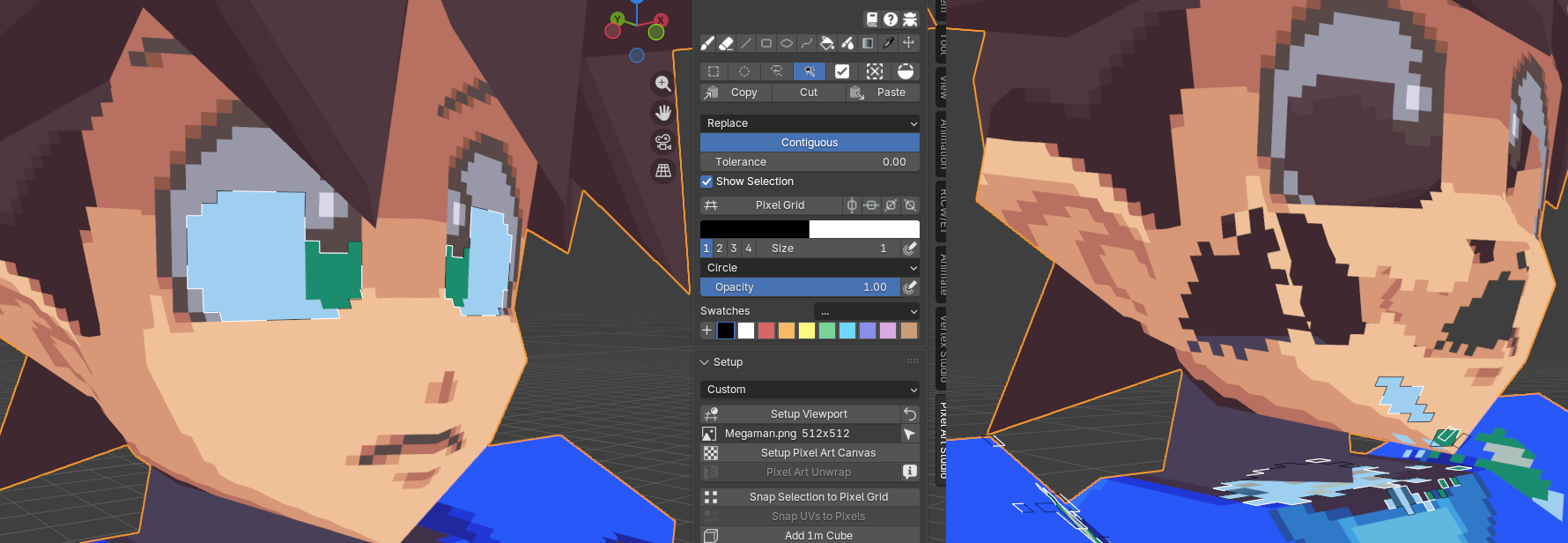Open the View sidebar tab

(942, 86)
